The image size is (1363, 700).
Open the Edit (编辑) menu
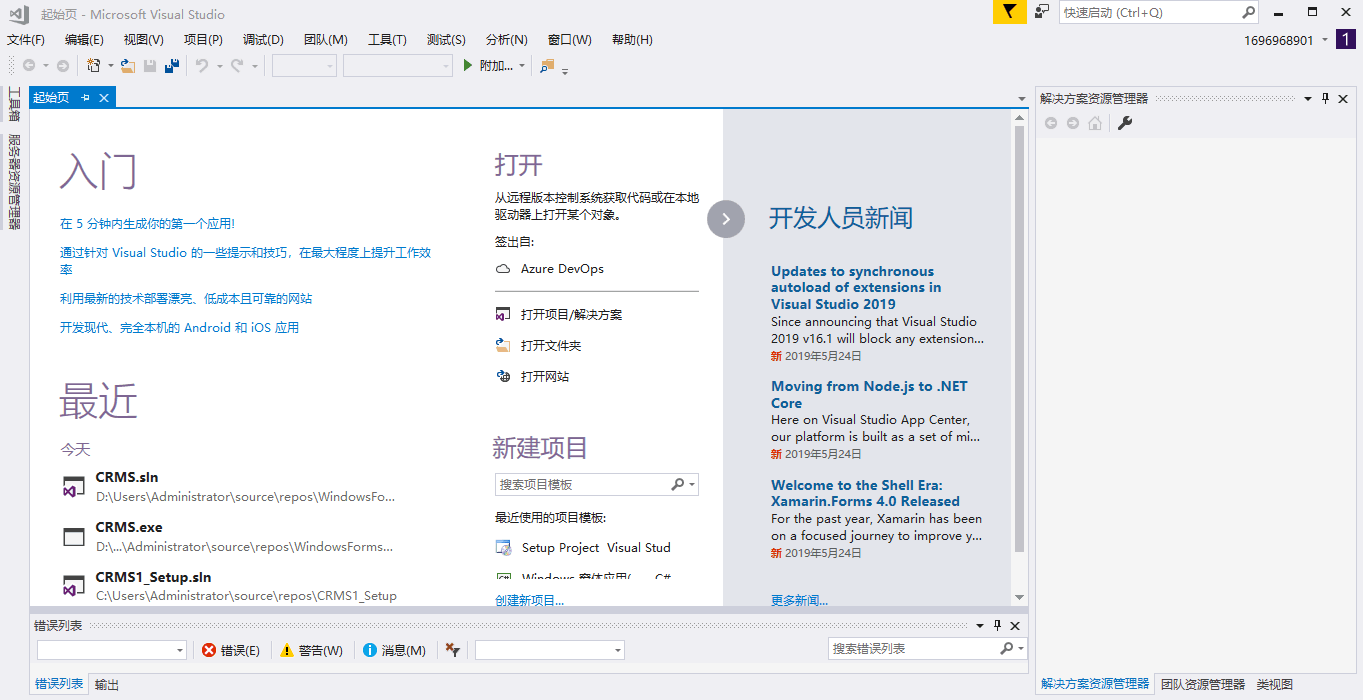84,40
